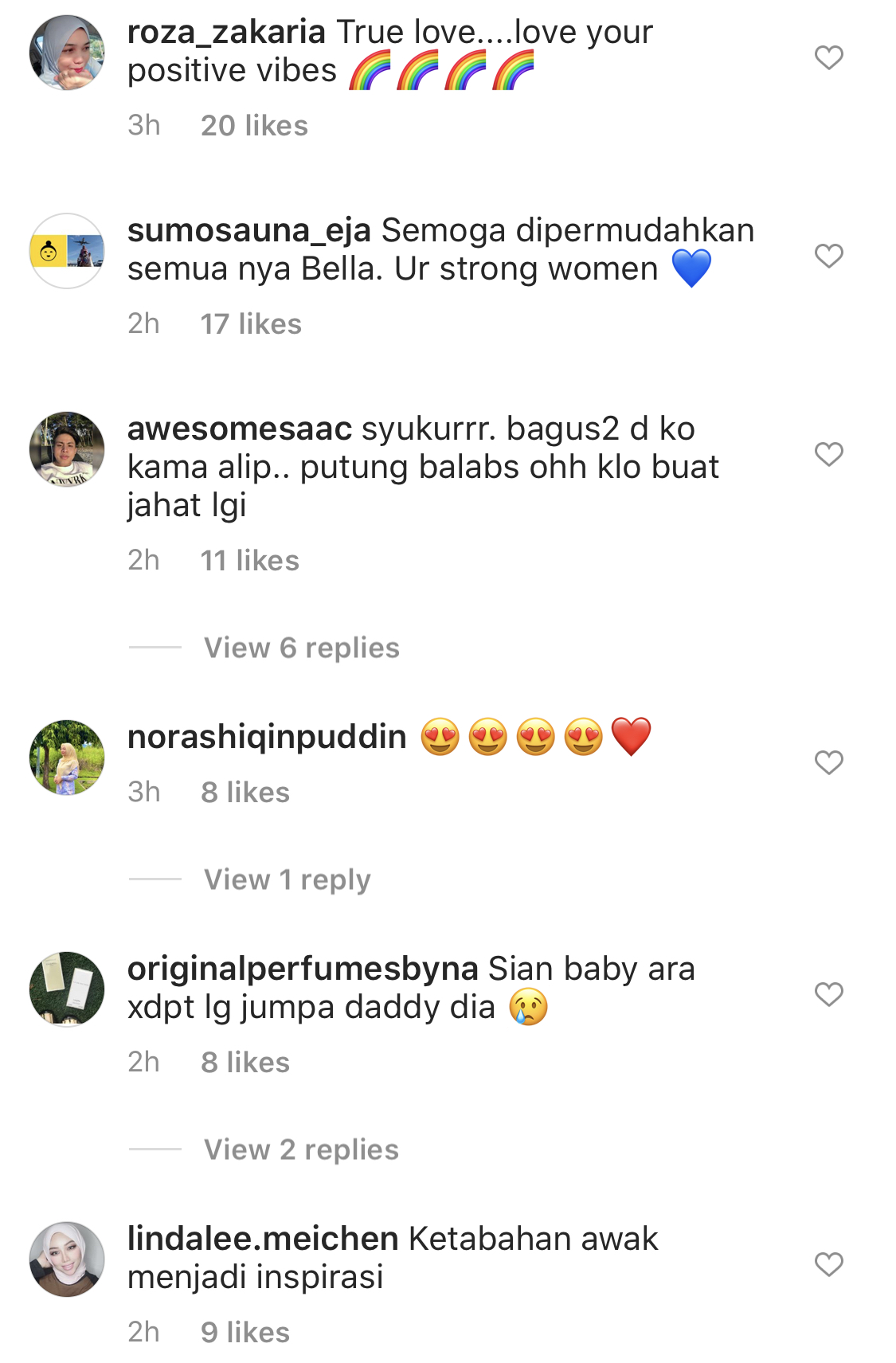Like awesomesaac's comment
The width and height of the screenshot is (896, 1363).
click(x=828, y=454)
